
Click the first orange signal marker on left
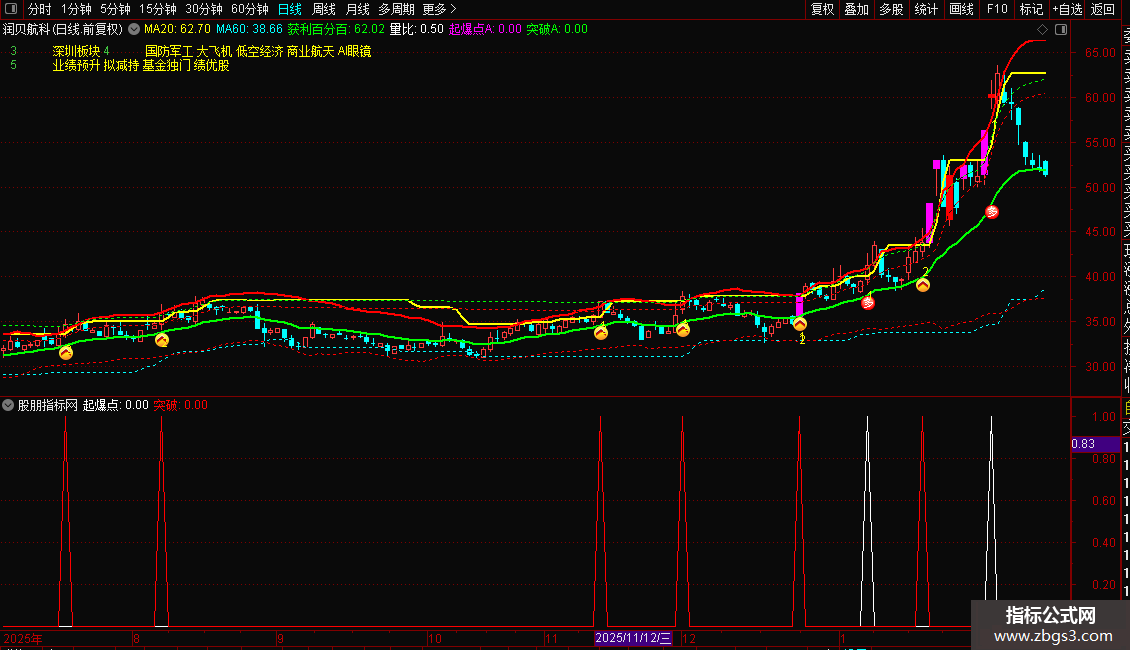coord(66,352)
